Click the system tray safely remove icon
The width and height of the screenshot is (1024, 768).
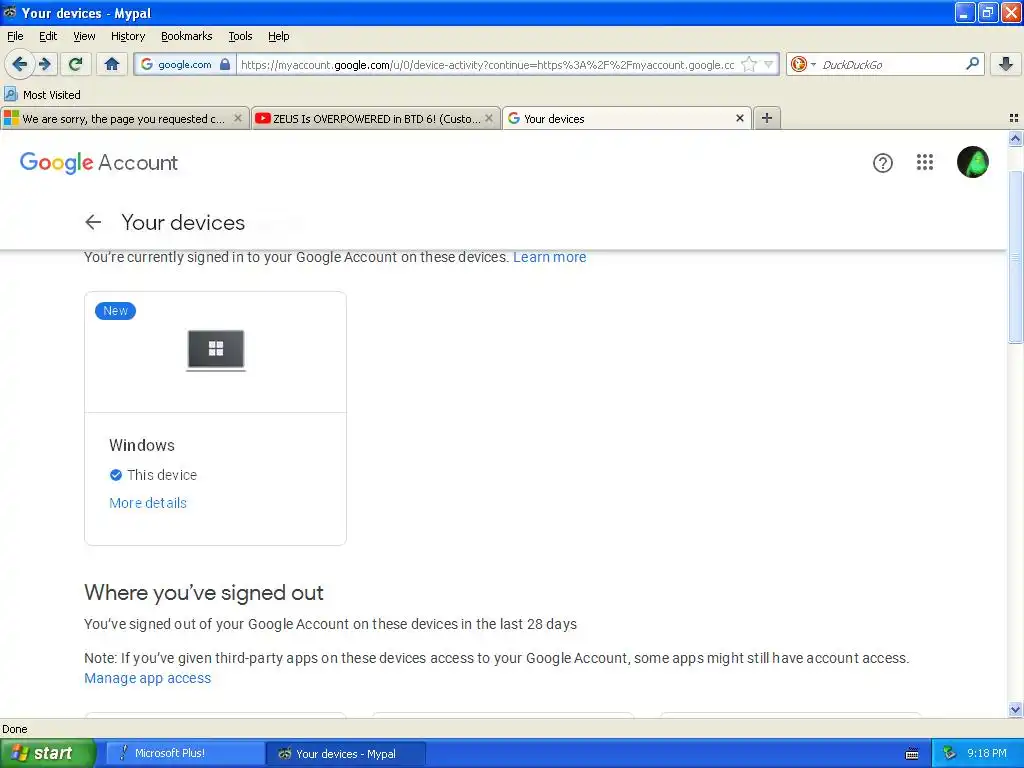coord(948,753)
